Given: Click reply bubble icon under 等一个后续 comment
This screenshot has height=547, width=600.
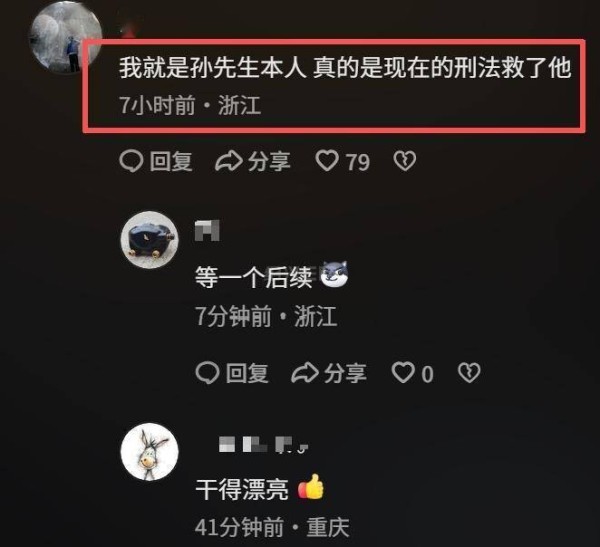Looking at the screenshot, I should pyautogui.click(x=207, y=373).
